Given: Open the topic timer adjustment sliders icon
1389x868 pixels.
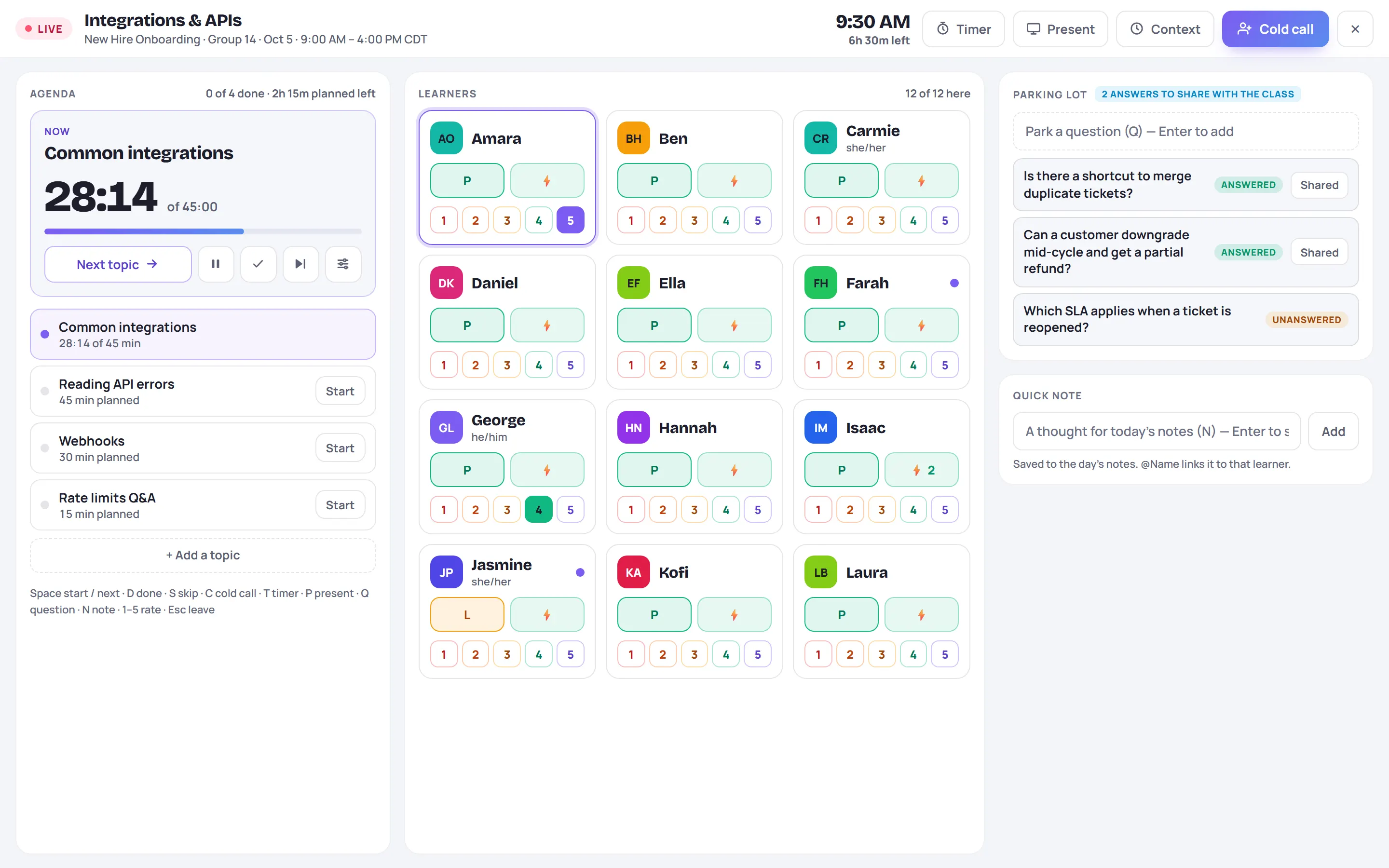Looking at the screenshot, I should click(x=342, y=264).
